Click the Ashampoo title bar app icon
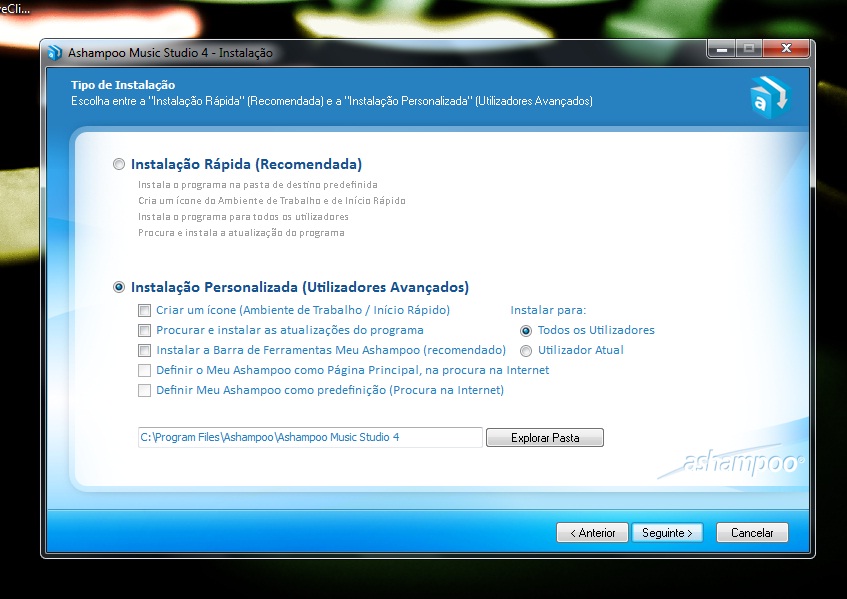The width and height of the screenshot is (847, 599). coord(55,53)
